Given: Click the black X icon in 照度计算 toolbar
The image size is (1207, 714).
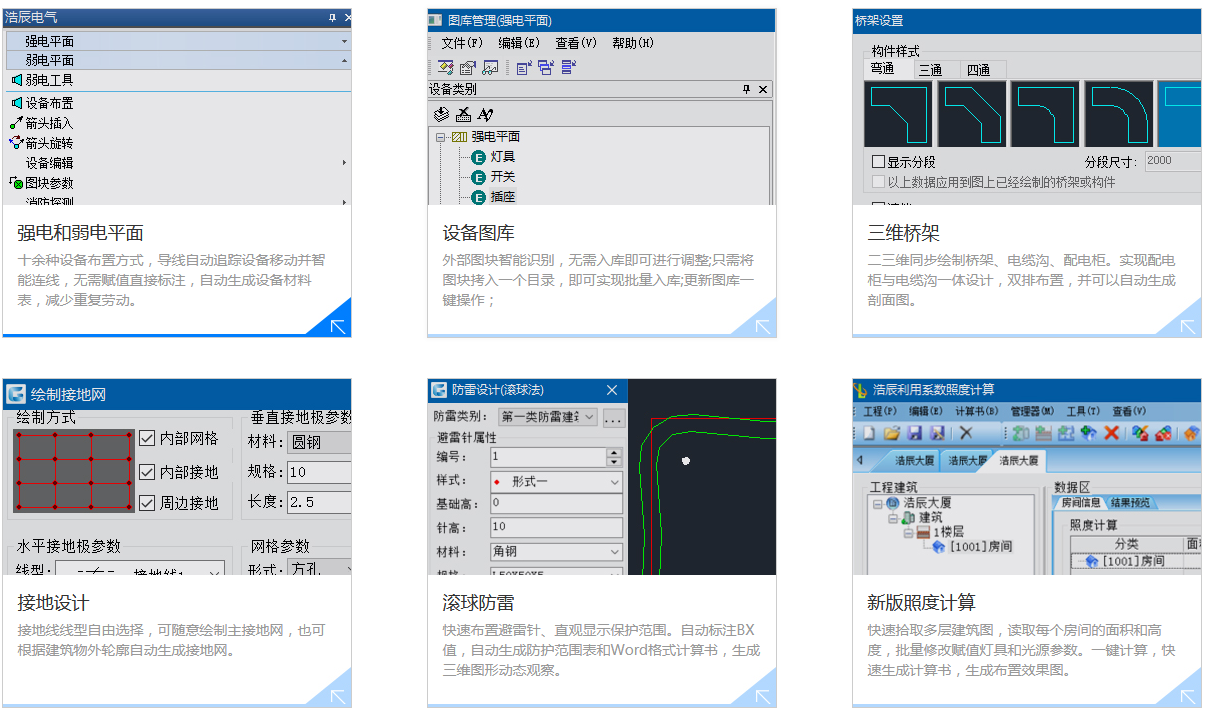Looking at the screenshot, I should (966, 433).
